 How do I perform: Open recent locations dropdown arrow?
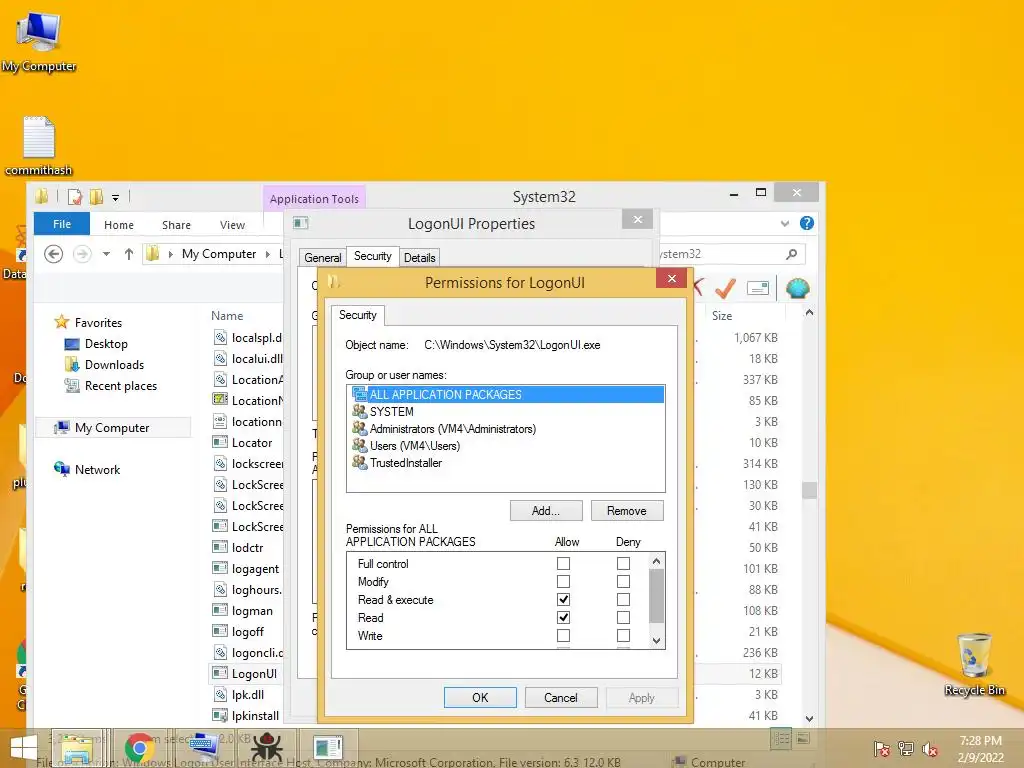[106, 254]
